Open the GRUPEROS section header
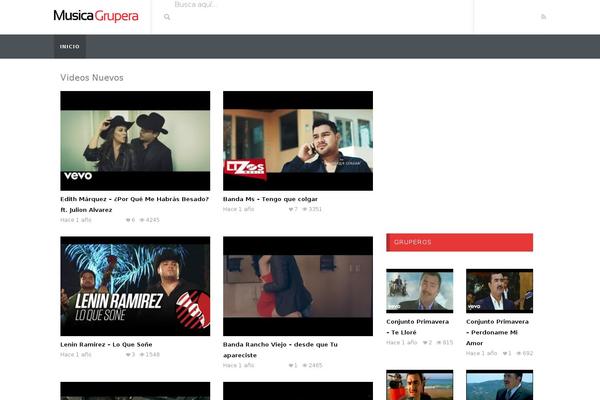Viewport: 600px width, 400px height. (459, 242)
